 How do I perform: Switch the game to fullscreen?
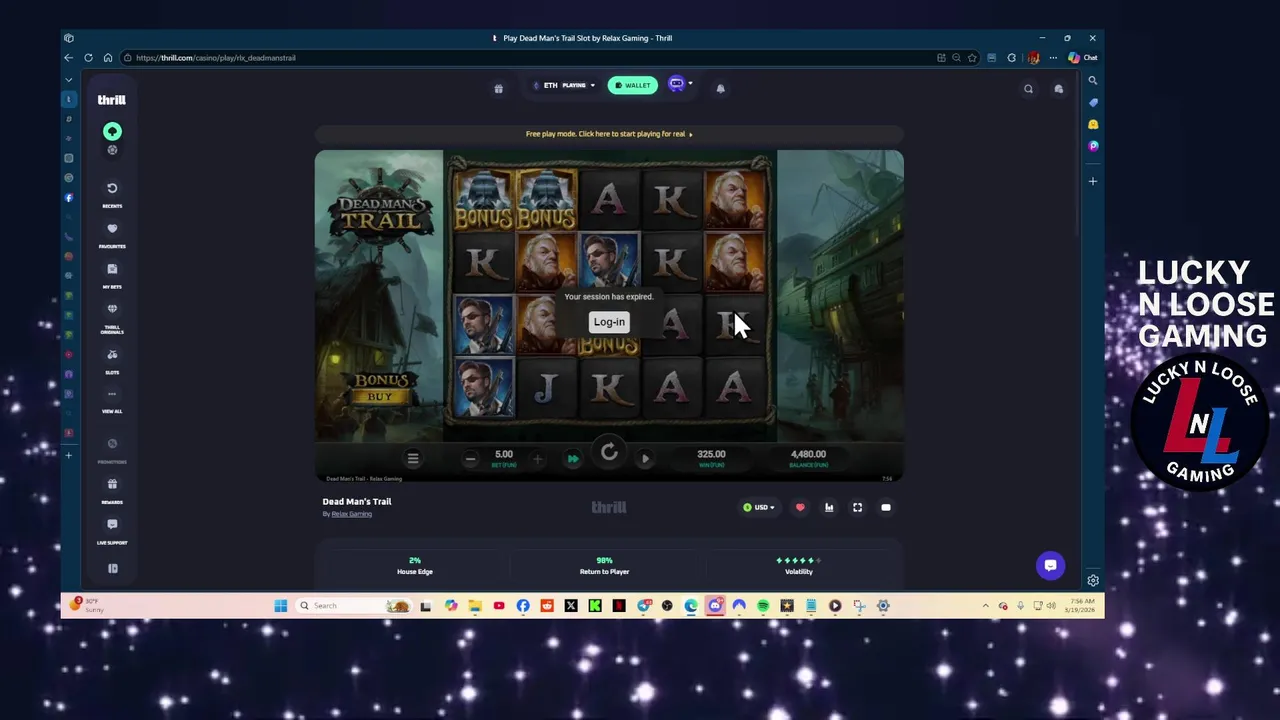[857, 508]
